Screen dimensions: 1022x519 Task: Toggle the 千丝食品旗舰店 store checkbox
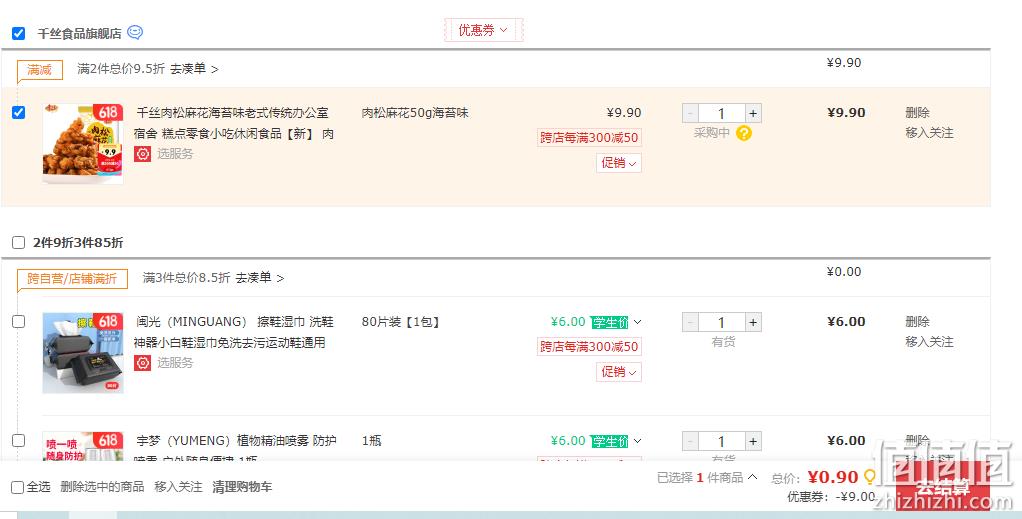18,33
